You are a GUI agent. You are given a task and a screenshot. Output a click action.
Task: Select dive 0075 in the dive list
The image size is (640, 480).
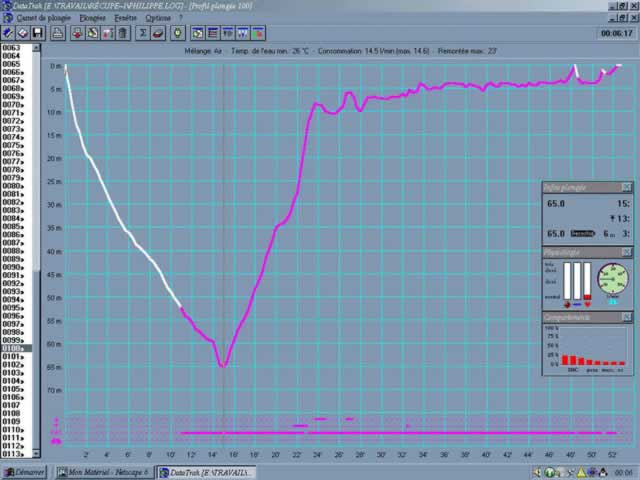point(16,145)
